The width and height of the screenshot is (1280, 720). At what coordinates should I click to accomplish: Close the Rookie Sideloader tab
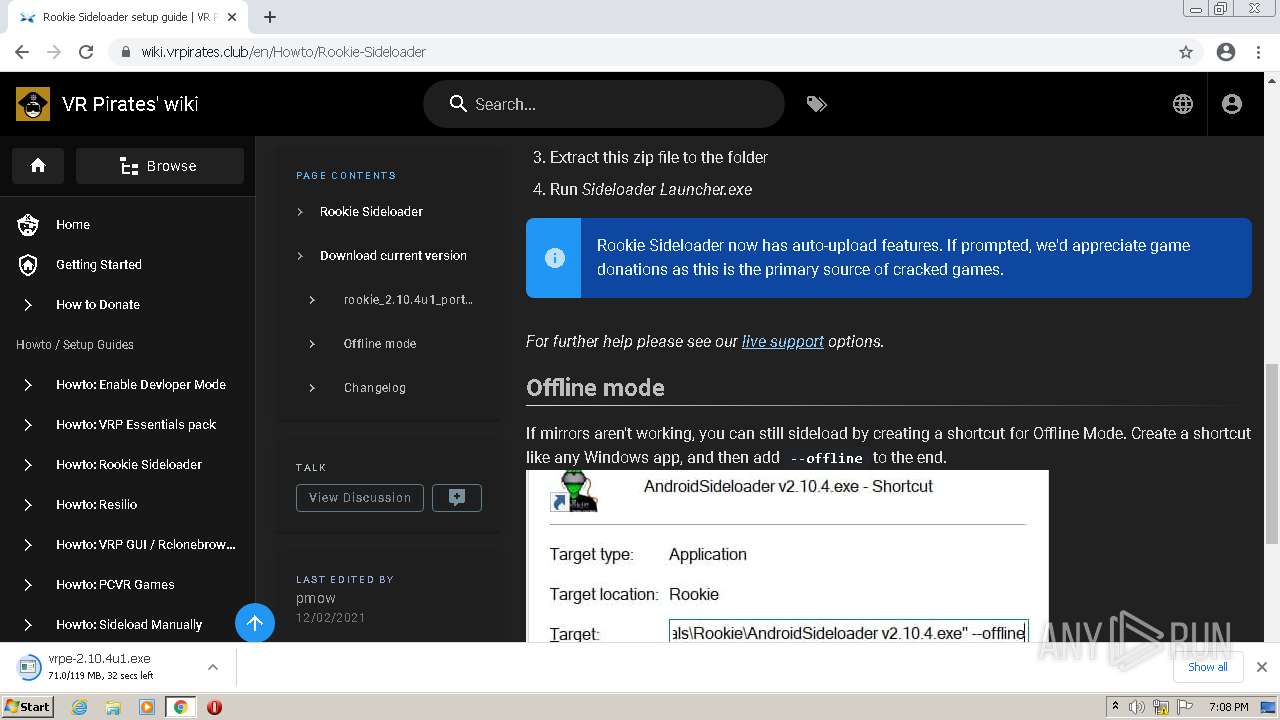click(232, 17)
